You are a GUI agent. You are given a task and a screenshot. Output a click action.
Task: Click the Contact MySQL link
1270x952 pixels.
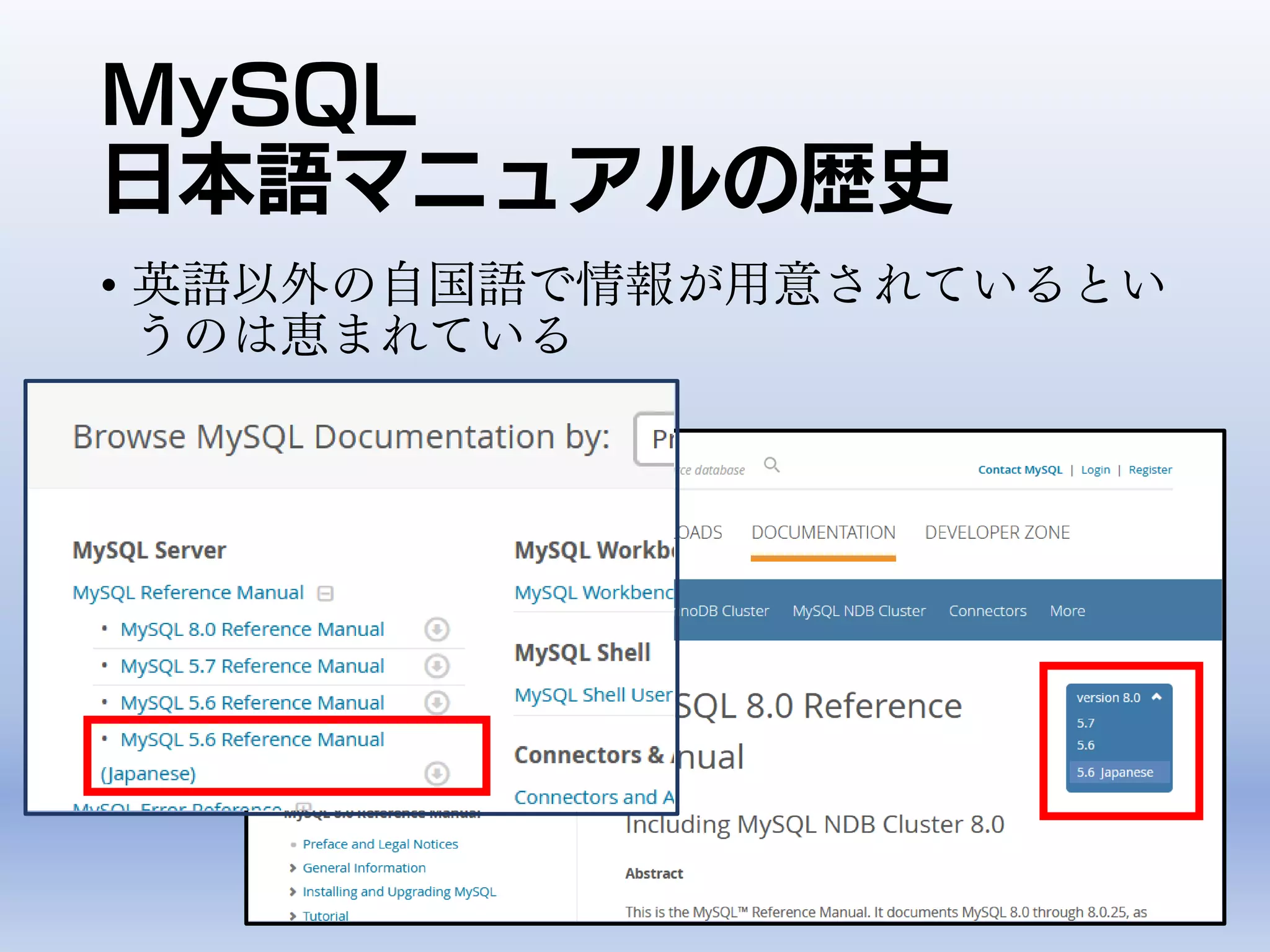click(x=1020, y=470)
